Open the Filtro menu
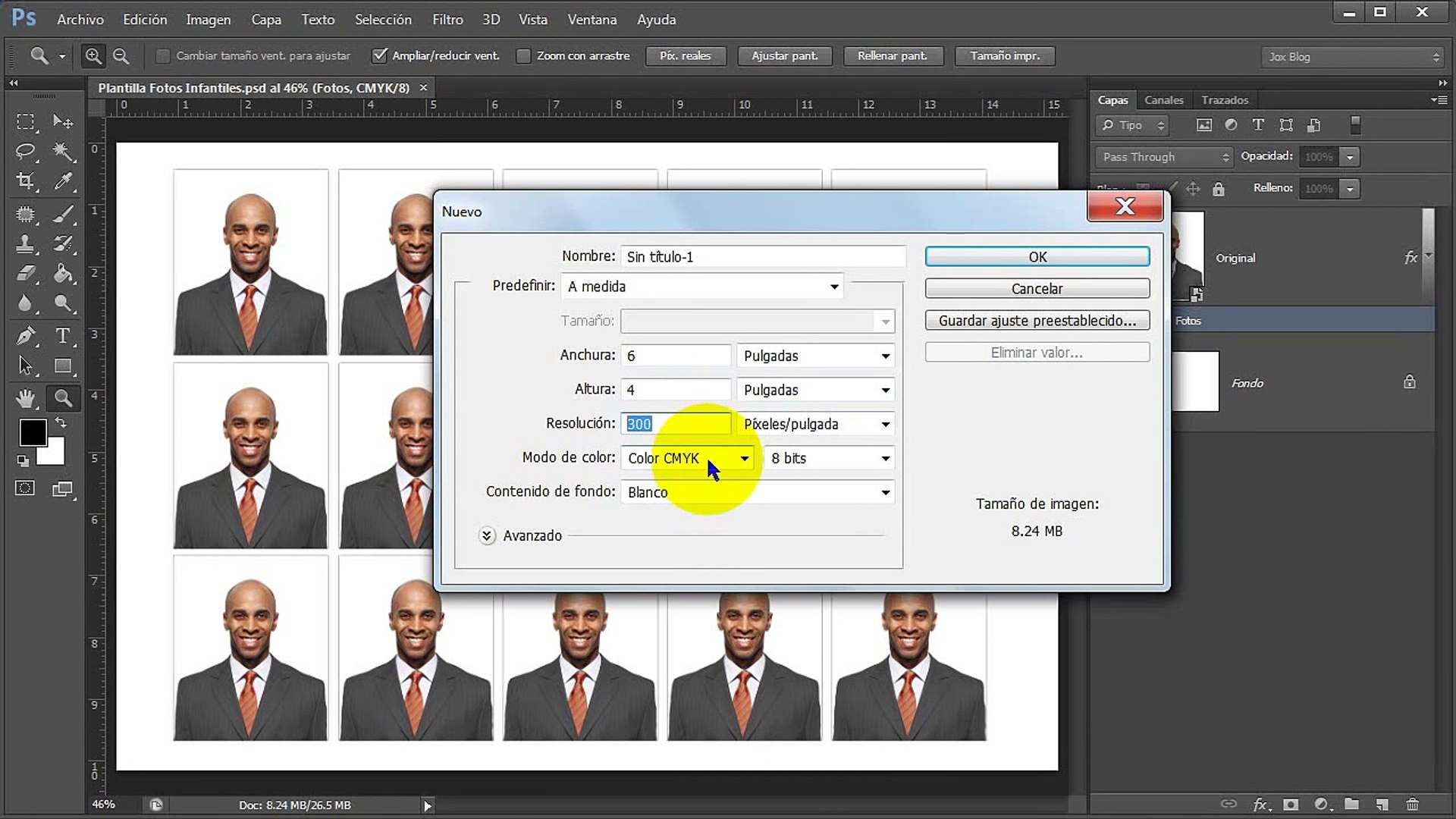1456x819 pixels. click(x=447, y=20)
